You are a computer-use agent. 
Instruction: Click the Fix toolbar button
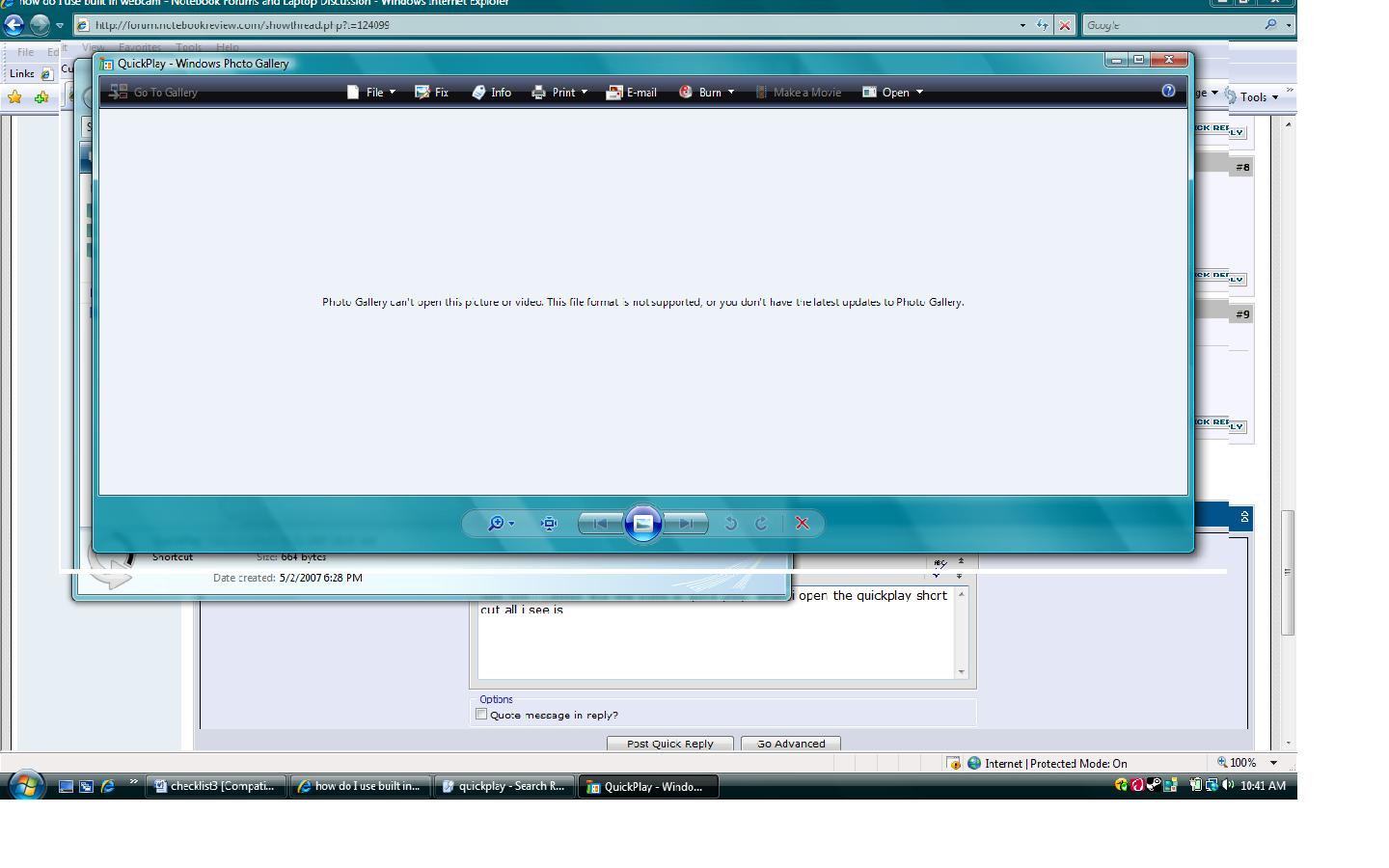(431, 92)
